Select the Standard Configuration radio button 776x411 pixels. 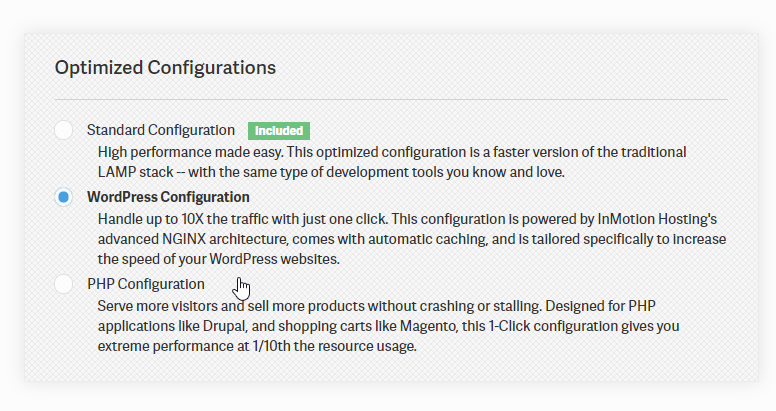[64, 130]
